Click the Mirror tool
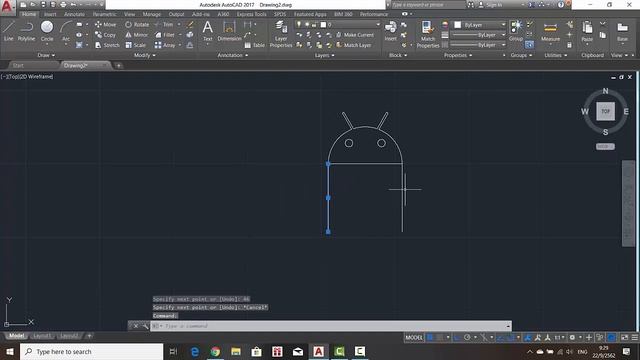 pyautogui.click(x=136, y=35)
